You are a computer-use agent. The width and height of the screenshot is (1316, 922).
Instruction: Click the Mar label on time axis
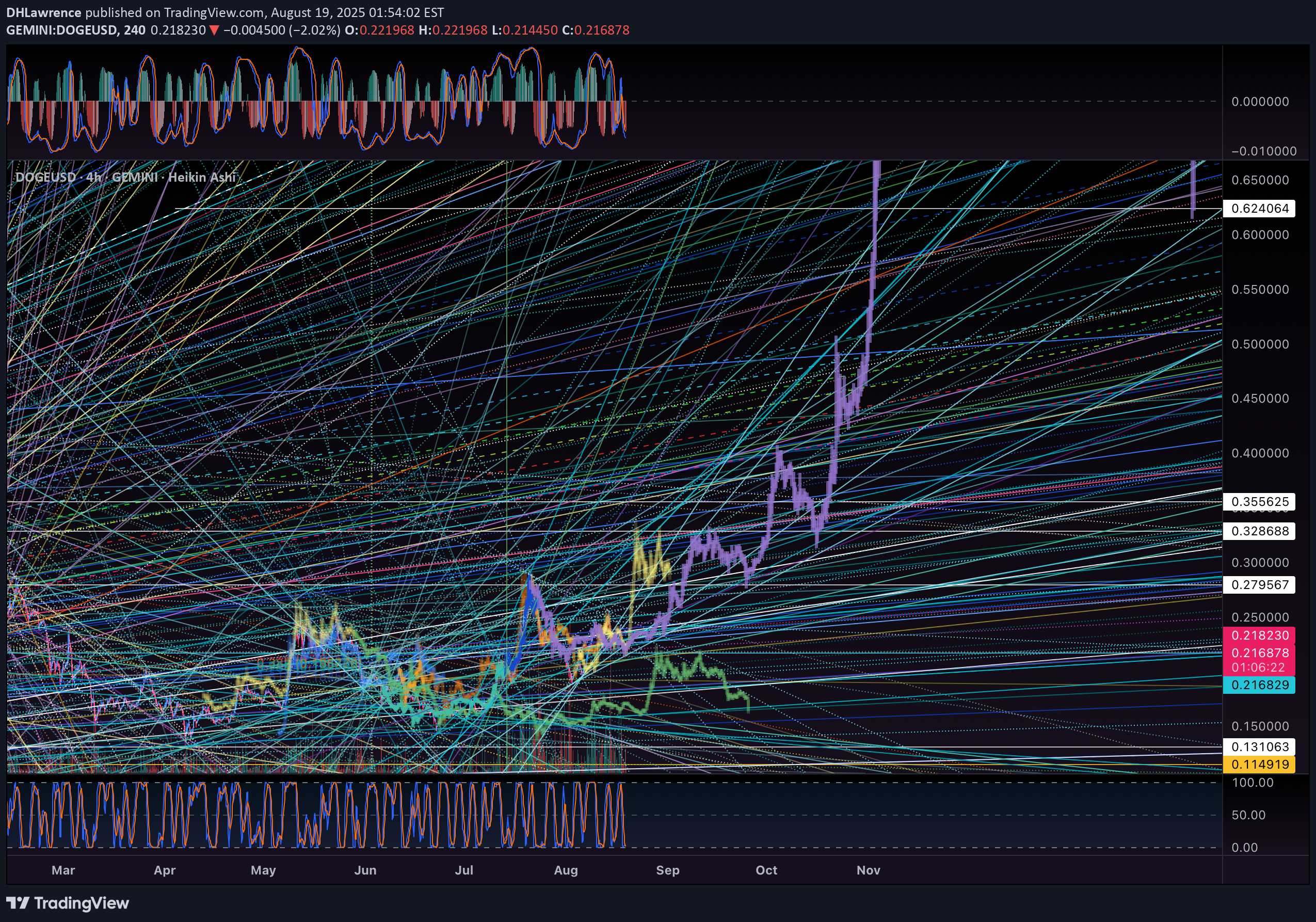pyautogui.click(x=63, y=870)
